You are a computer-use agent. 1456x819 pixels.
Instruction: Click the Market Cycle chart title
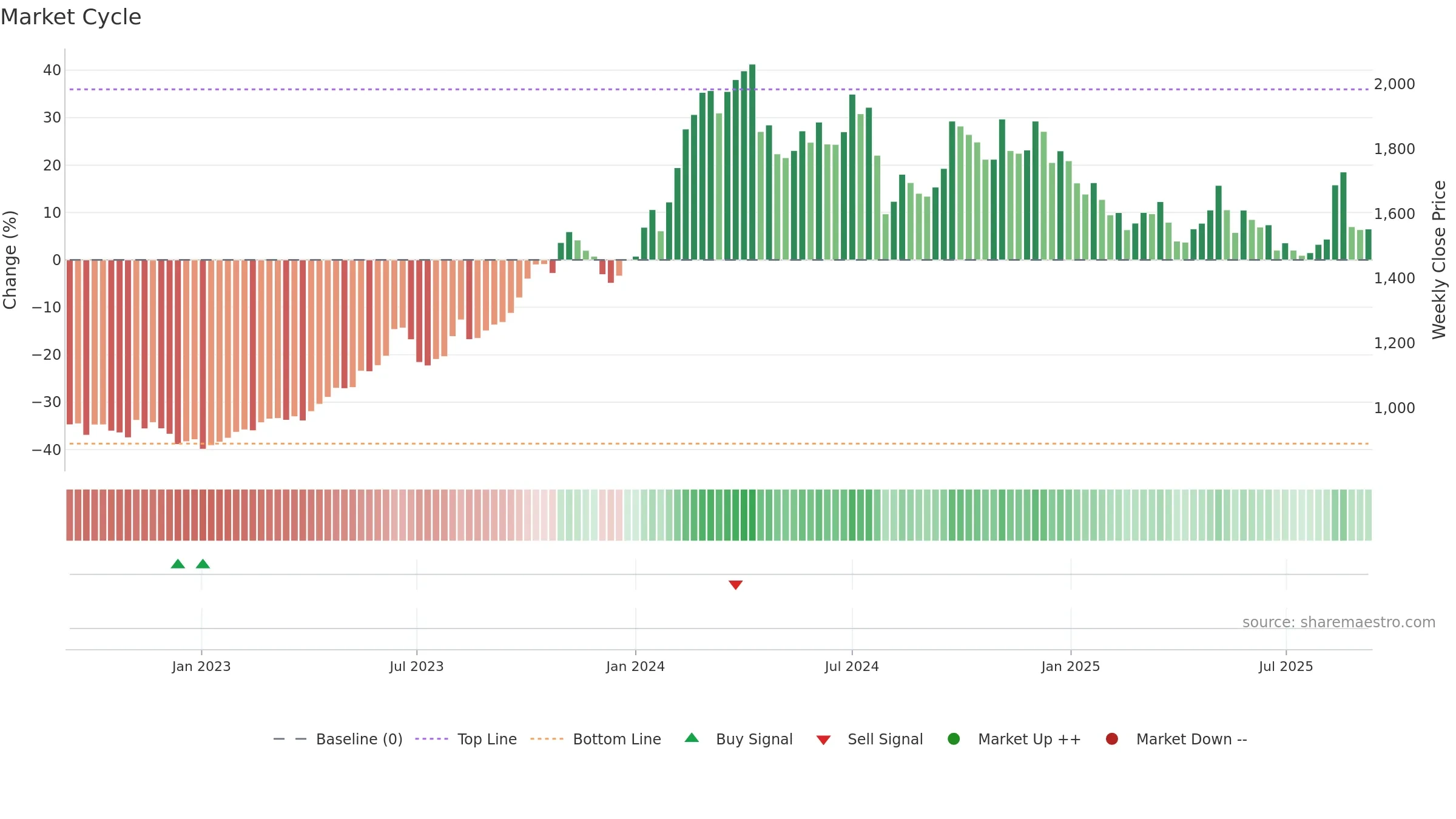pos(71,17)
